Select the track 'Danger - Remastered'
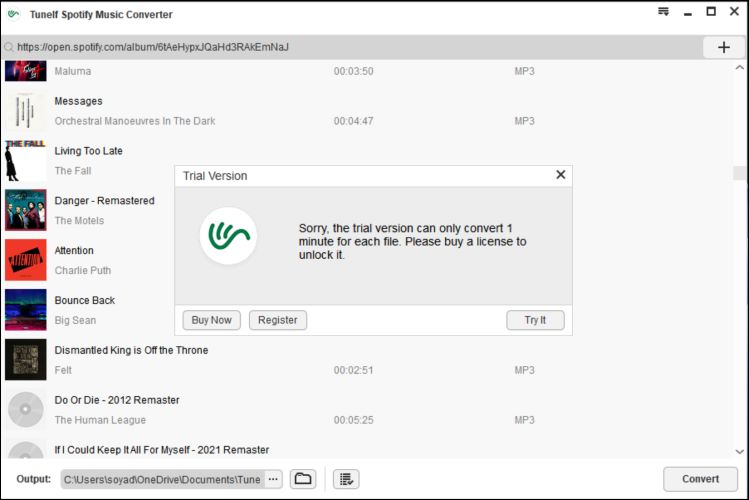This screenshot has height=500, width=749. coord(105,201)
